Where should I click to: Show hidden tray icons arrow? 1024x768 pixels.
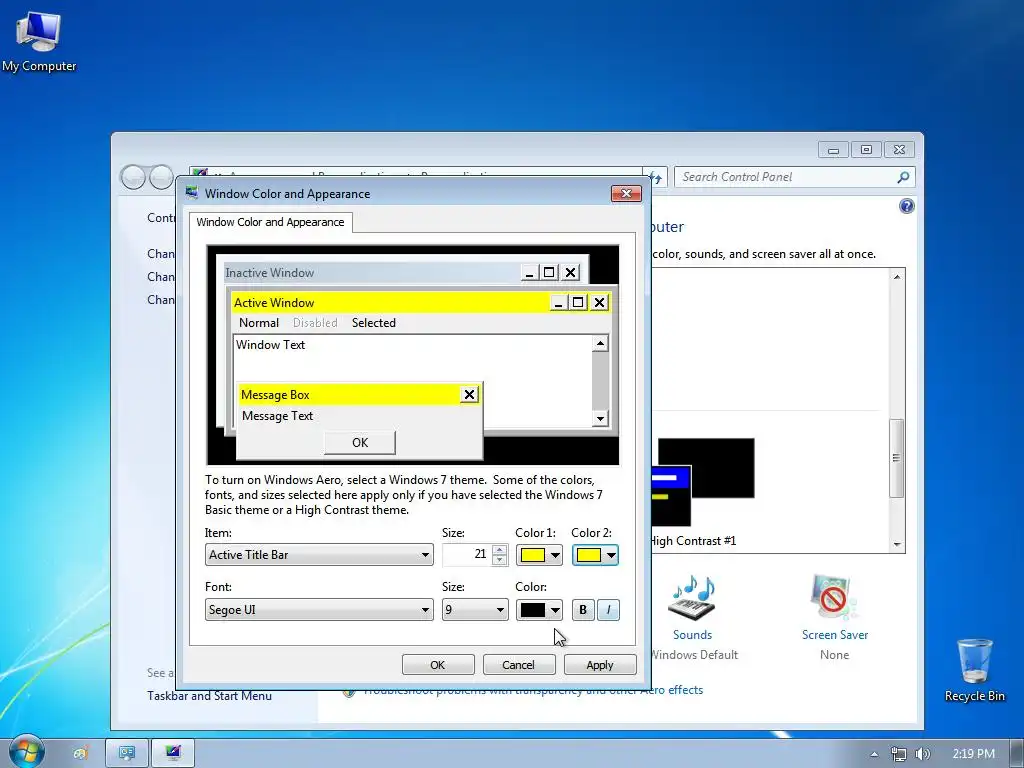pos(874,754)
